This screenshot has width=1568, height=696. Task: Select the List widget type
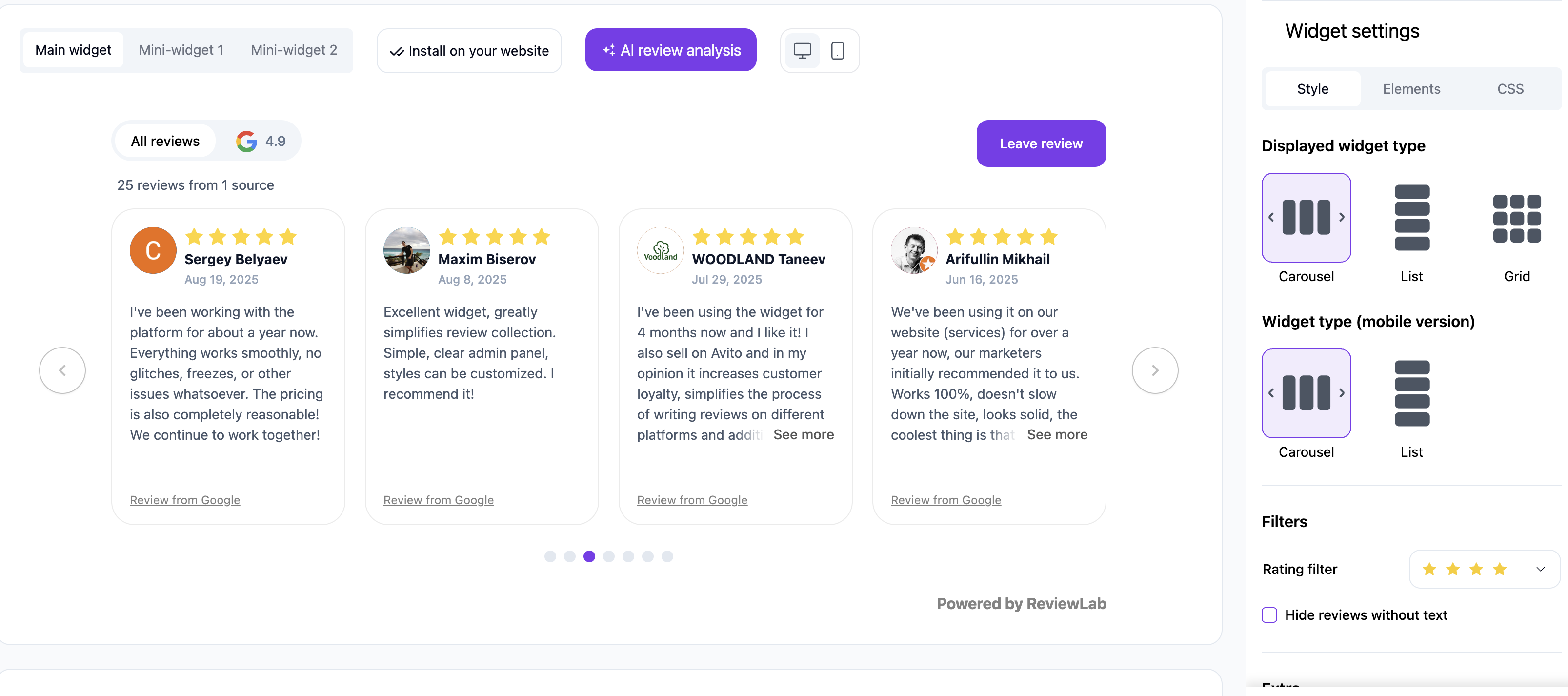pos(1411,218)
